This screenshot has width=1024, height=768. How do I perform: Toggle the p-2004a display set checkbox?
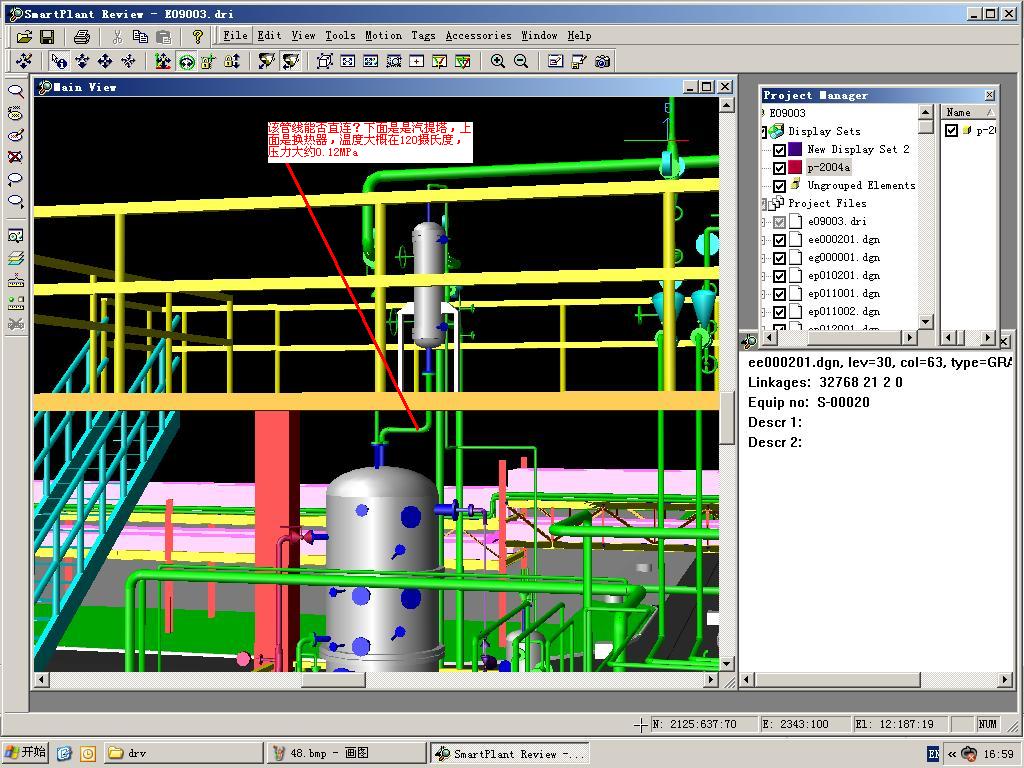pos(779,168)
